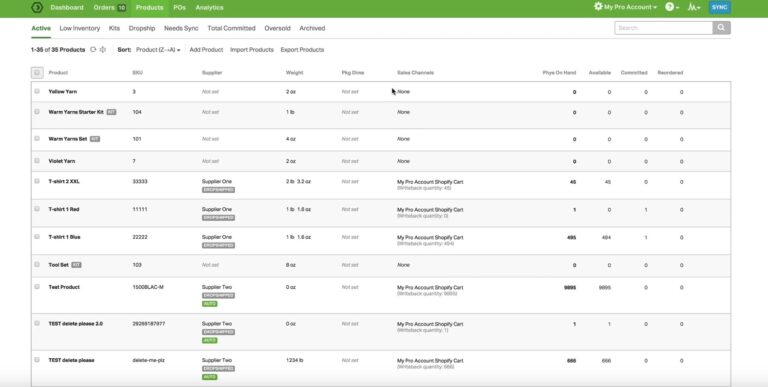Click the DROPSHIPPED badge for Test Product

218,296
